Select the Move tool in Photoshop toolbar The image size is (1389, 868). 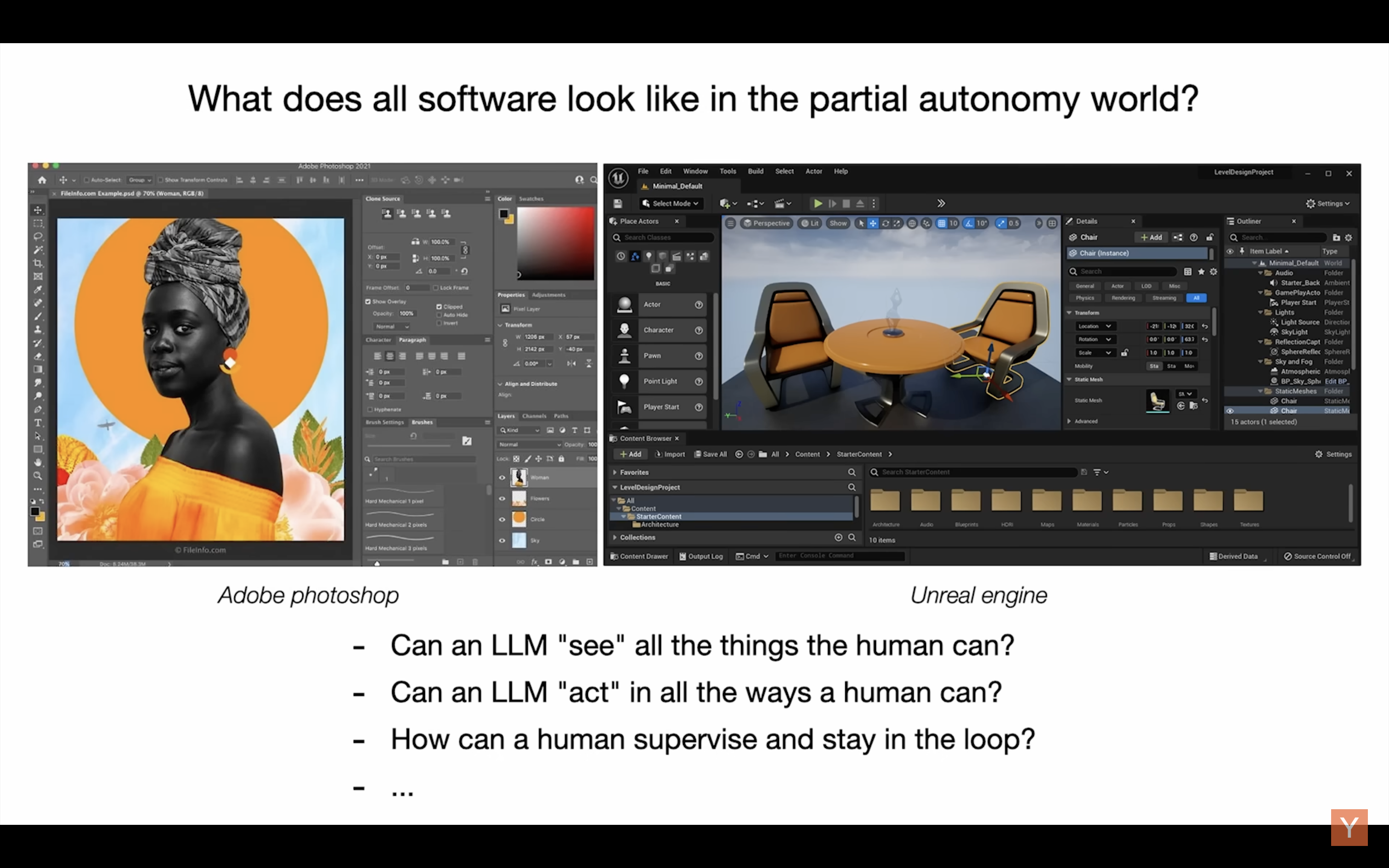click(x=38, y=210)
